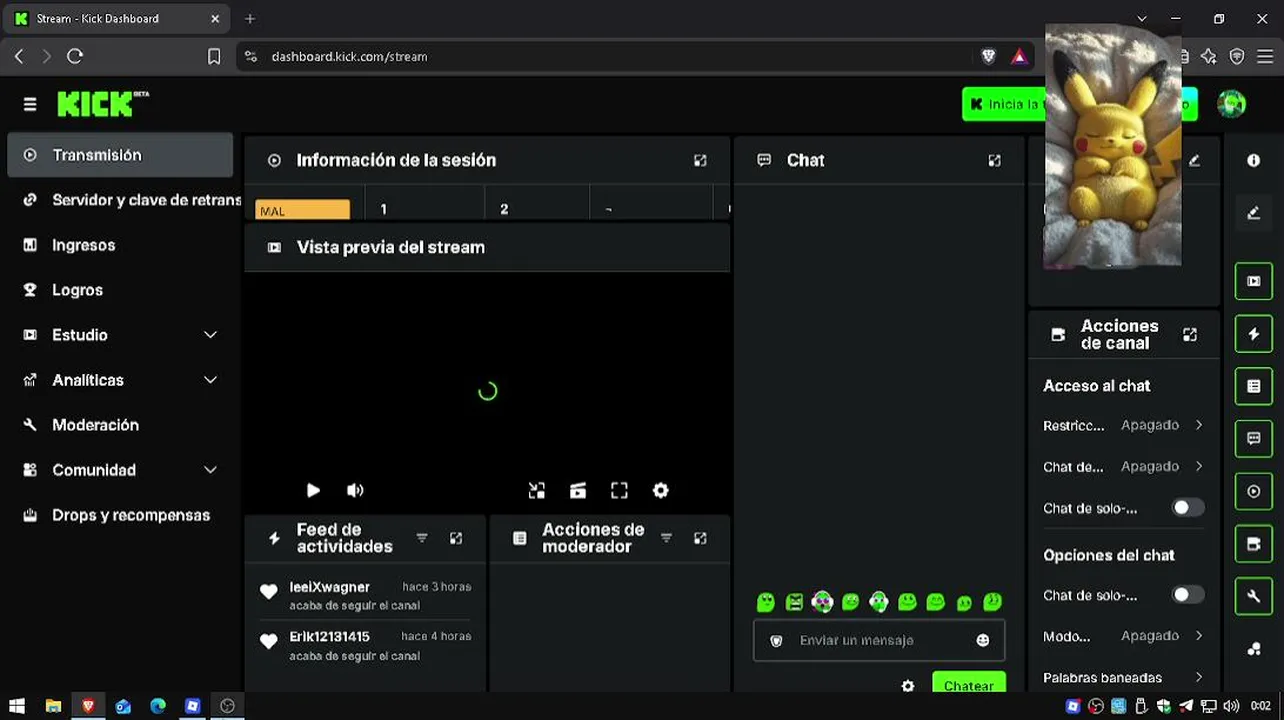Filter the Feed de actividades
The width and height of the screenshot is (1284, 720).
pyautogui.click(x=422, y=538)
